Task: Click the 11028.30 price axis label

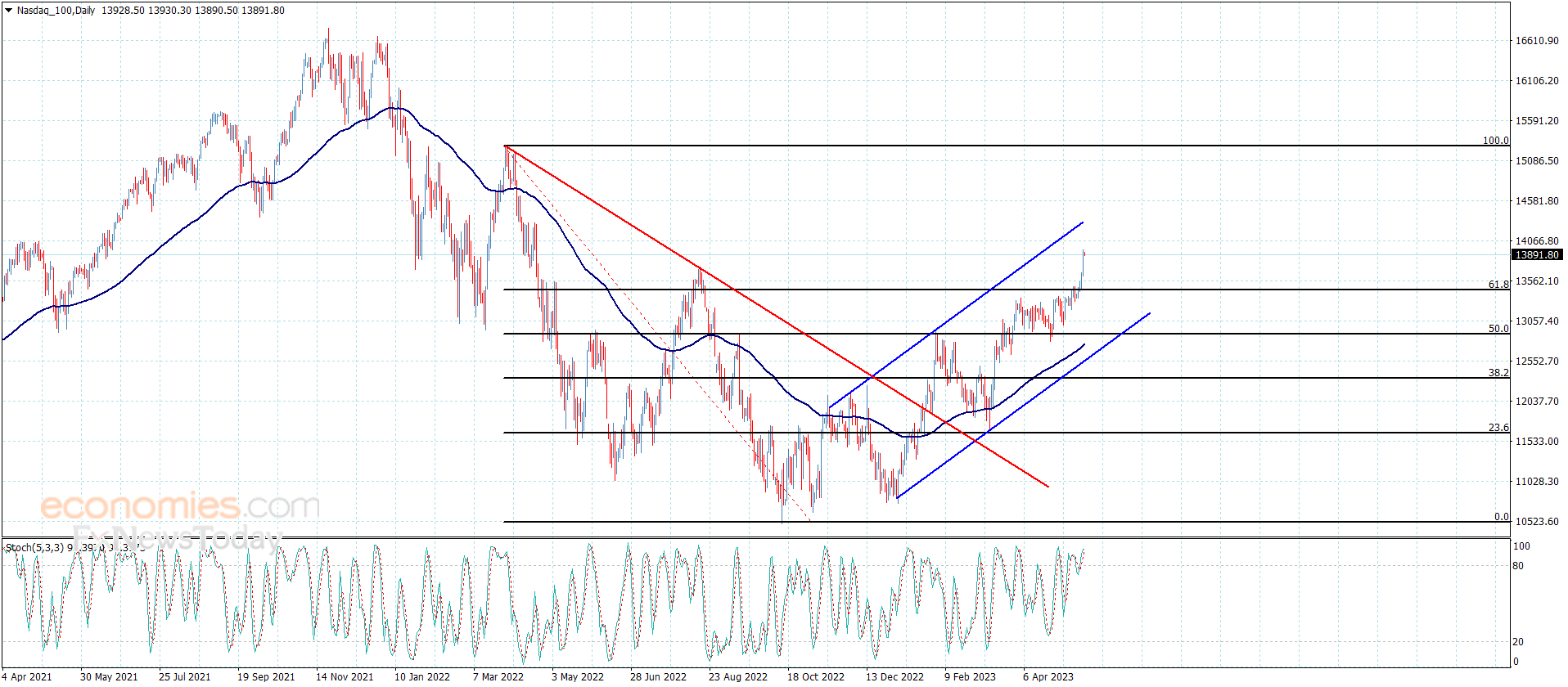Action: coord(1537,482)
